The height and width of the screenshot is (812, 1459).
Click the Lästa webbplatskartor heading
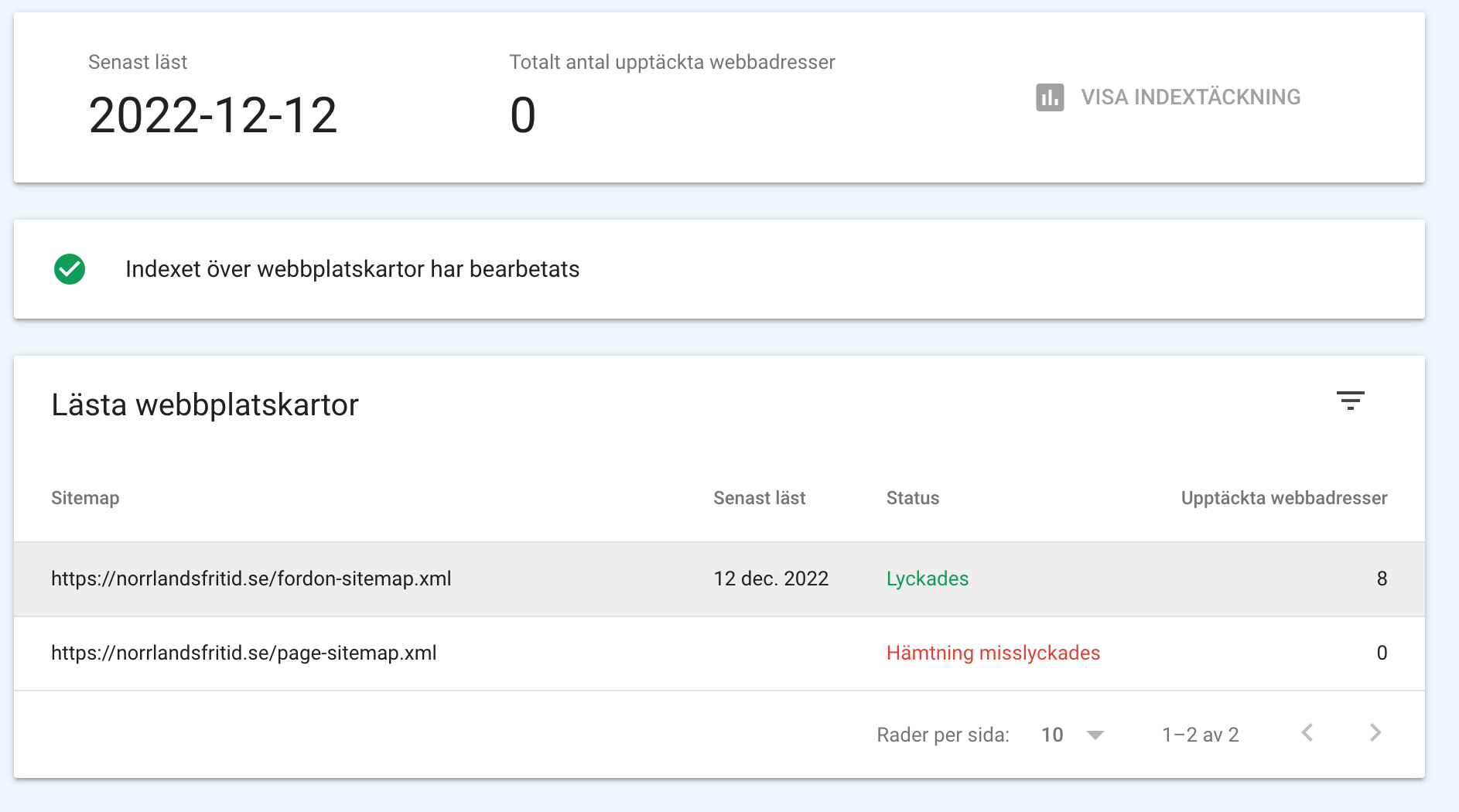[205, 405]
